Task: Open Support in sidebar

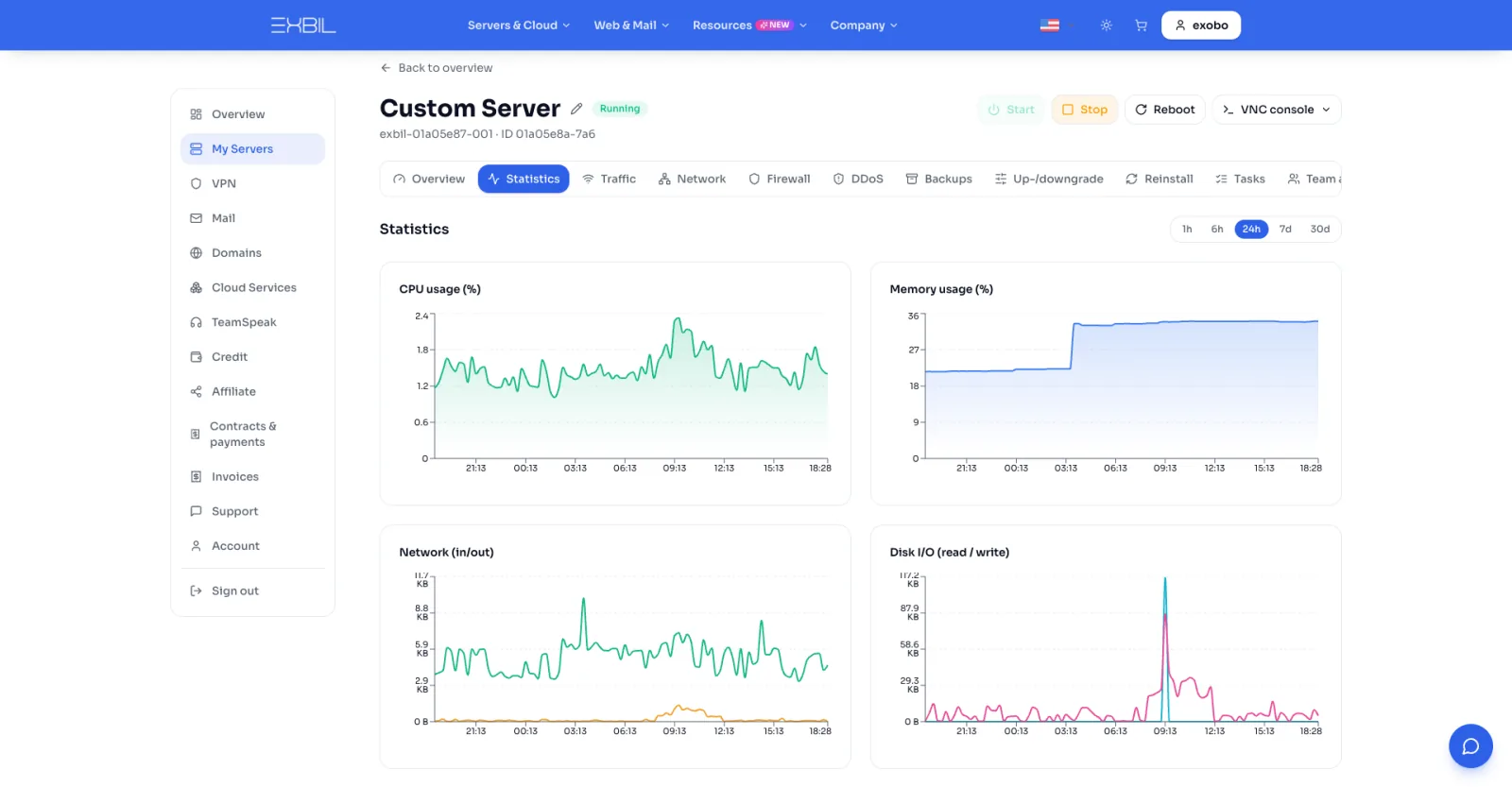Action: click(x=252, y=511)
